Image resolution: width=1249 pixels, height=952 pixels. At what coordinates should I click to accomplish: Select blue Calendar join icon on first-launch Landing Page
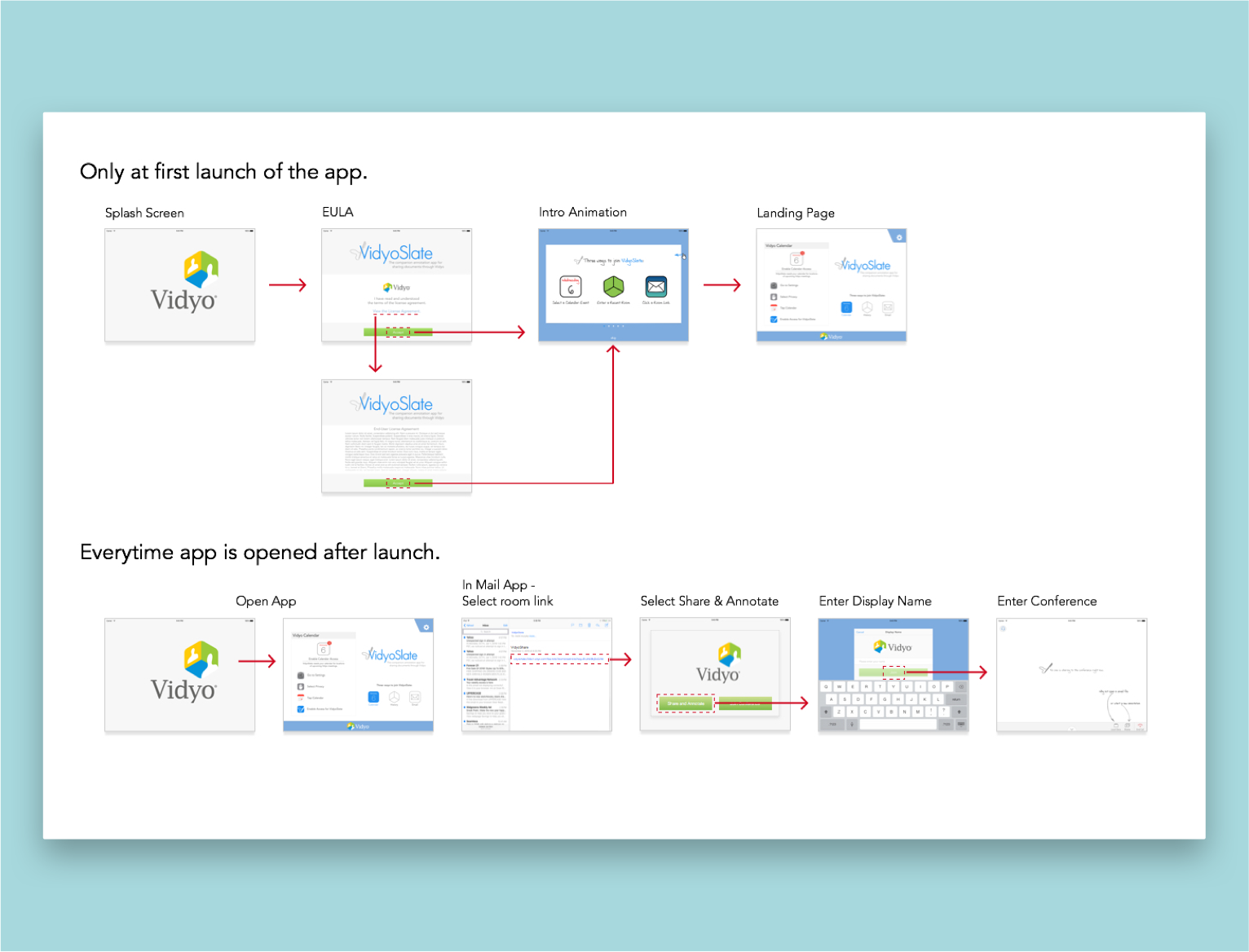846,307
